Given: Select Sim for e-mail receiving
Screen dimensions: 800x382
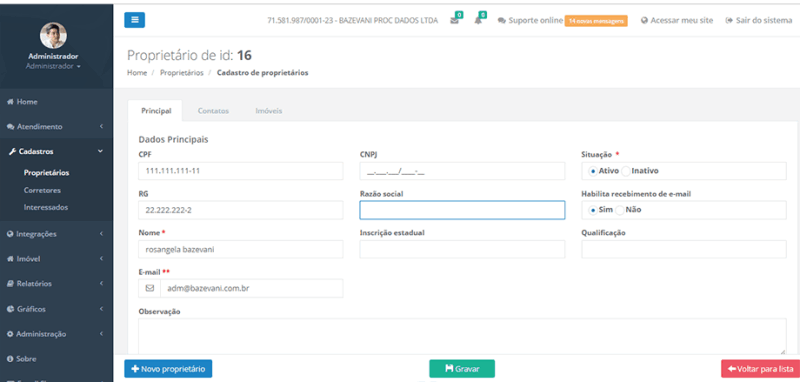Looking at the screenshot, I should coord(593,210).
